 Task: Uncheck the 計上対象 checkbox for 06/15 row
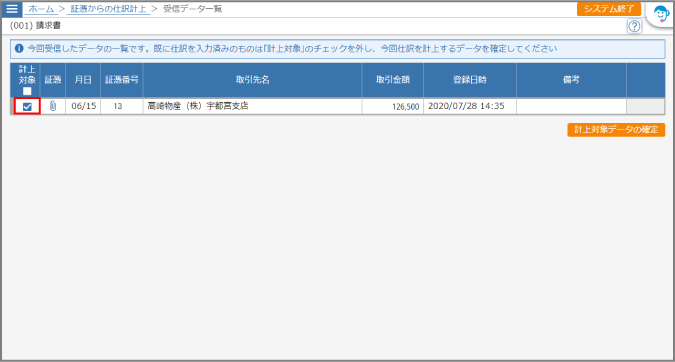click(27, 106)
